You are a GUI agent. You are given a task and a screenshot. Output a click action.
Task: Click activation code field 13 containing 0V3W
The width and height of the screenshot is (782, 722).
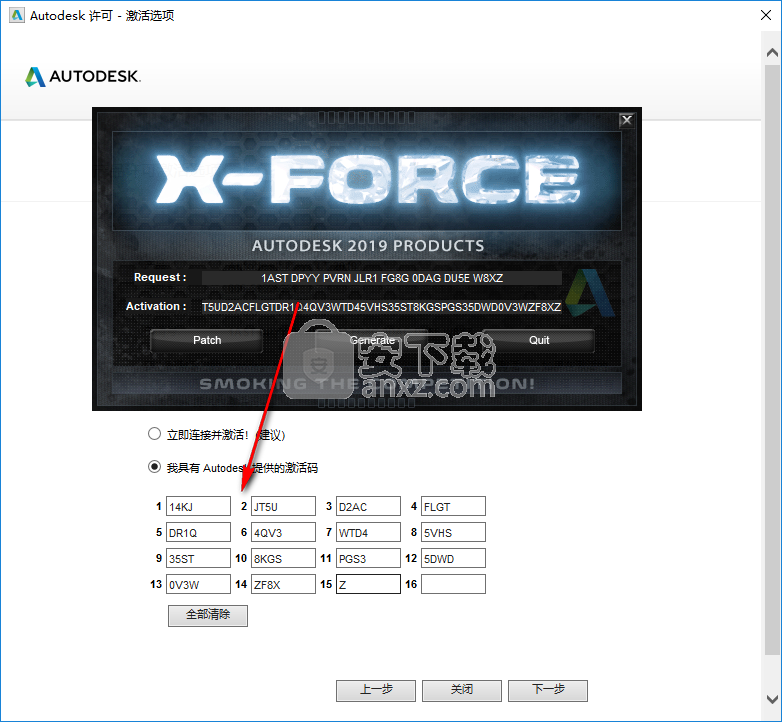(198, 584)
